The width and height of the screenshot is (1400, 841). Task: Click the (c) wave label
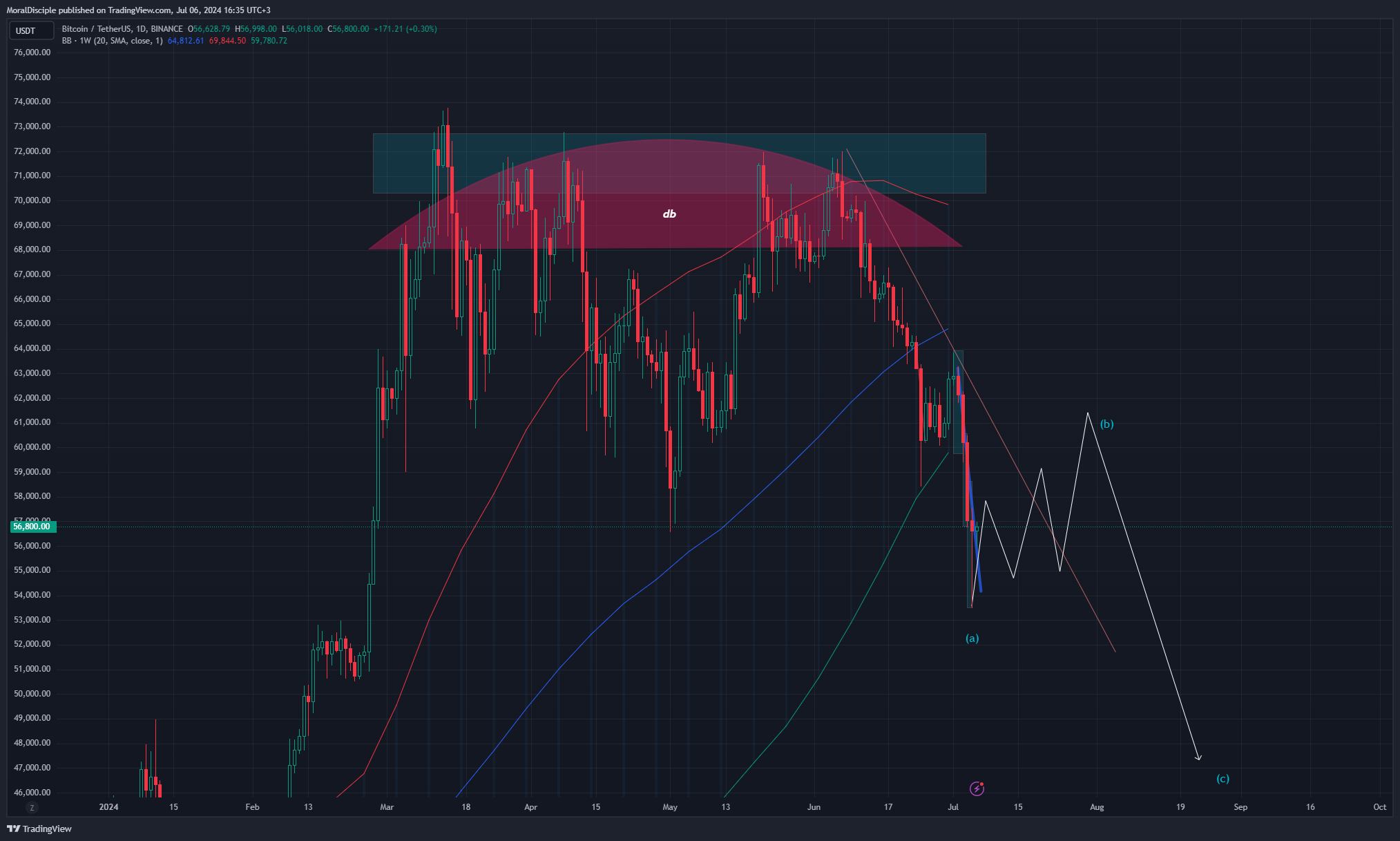point(1222,779)
